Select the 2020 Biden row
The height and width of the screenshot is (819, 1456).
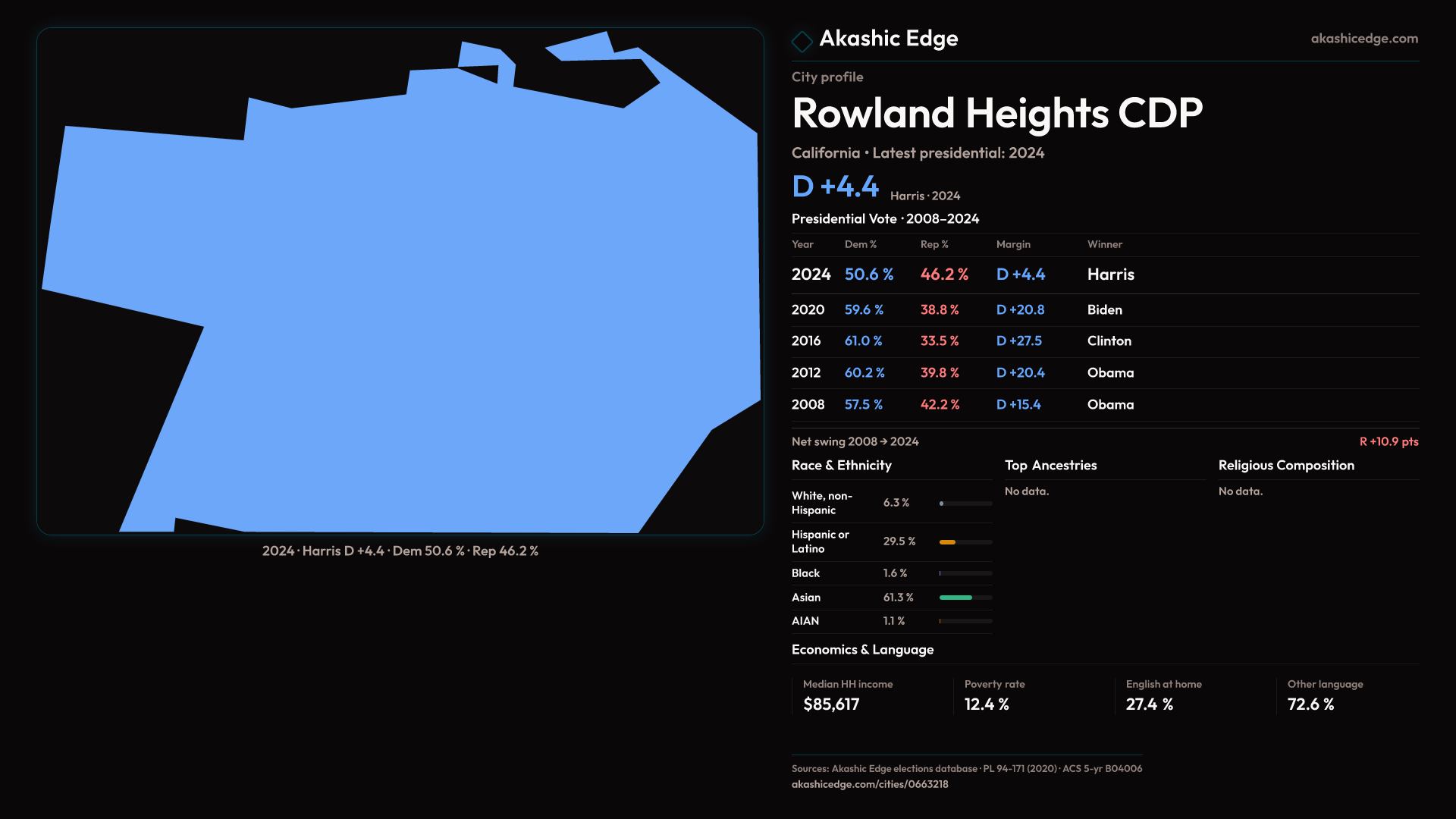pos(1104,310)
